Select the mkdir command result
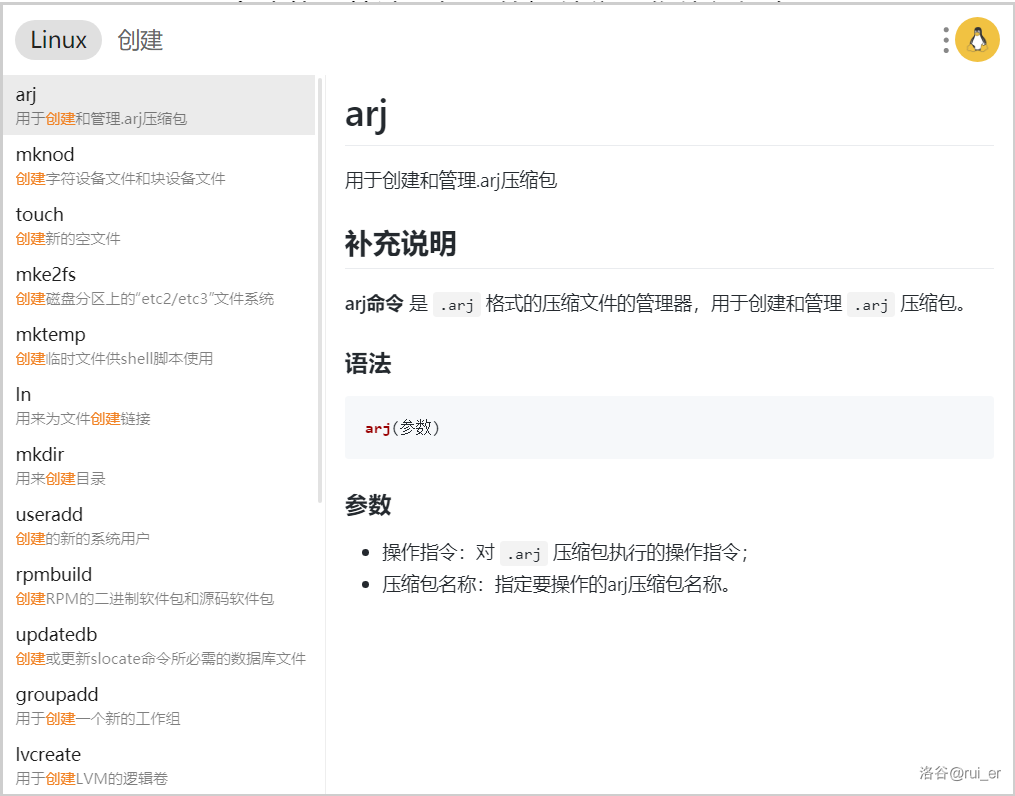The height and width of the screenshot is (796, 1015). click(x=158, y=465)
